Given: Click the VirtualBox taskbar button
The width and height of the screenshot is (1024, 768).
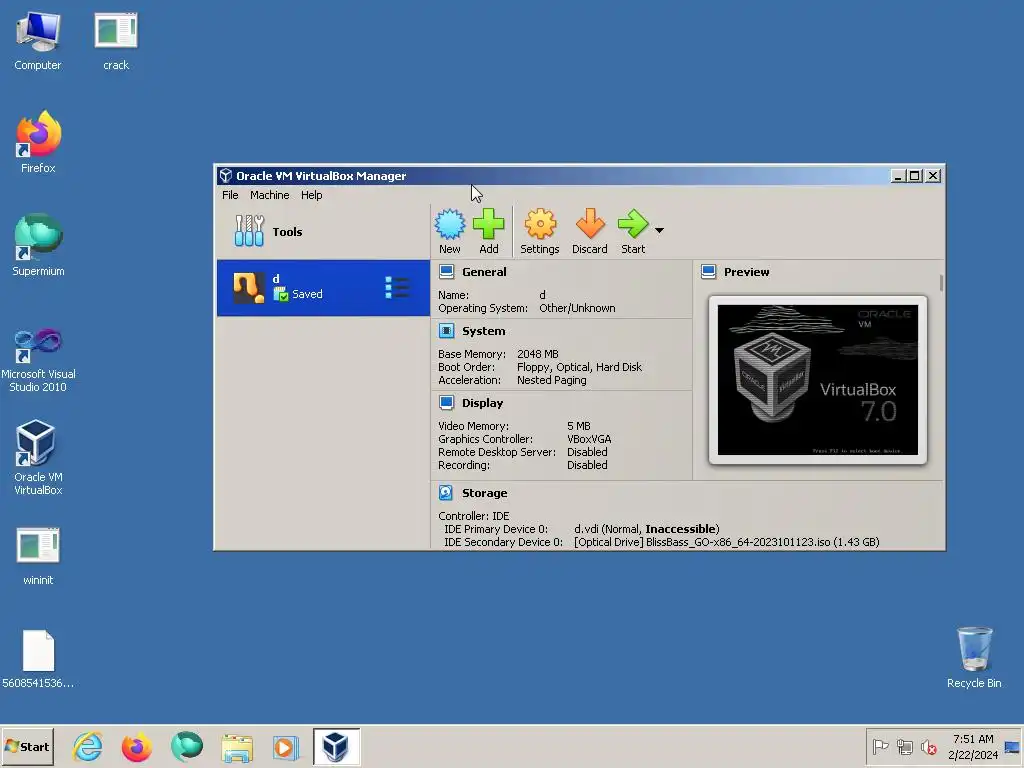Looking at the screenshot, I should (x=336, y=746).
